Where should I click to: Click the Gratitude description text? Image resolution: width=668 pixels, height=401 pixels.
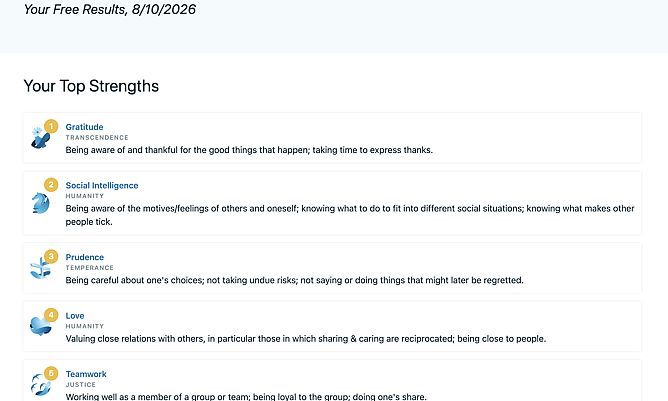point(249,150)
